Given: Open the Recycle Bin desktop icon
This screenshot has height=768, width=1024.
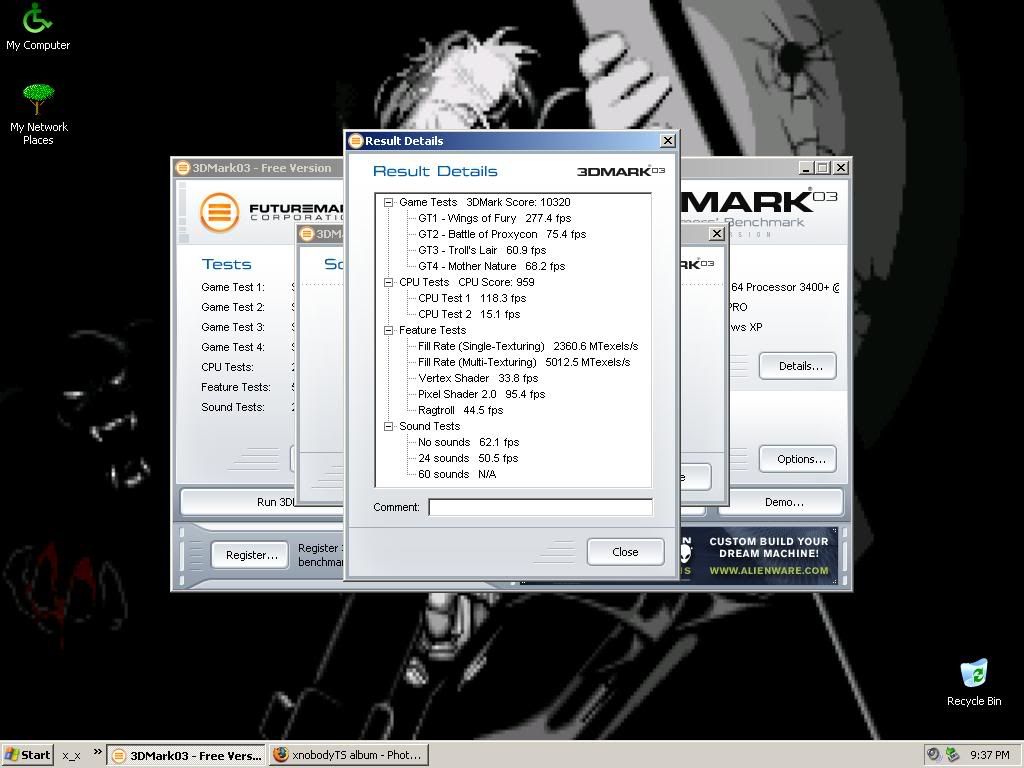Looking at the screenshot, I should click(x=974, y=682).
